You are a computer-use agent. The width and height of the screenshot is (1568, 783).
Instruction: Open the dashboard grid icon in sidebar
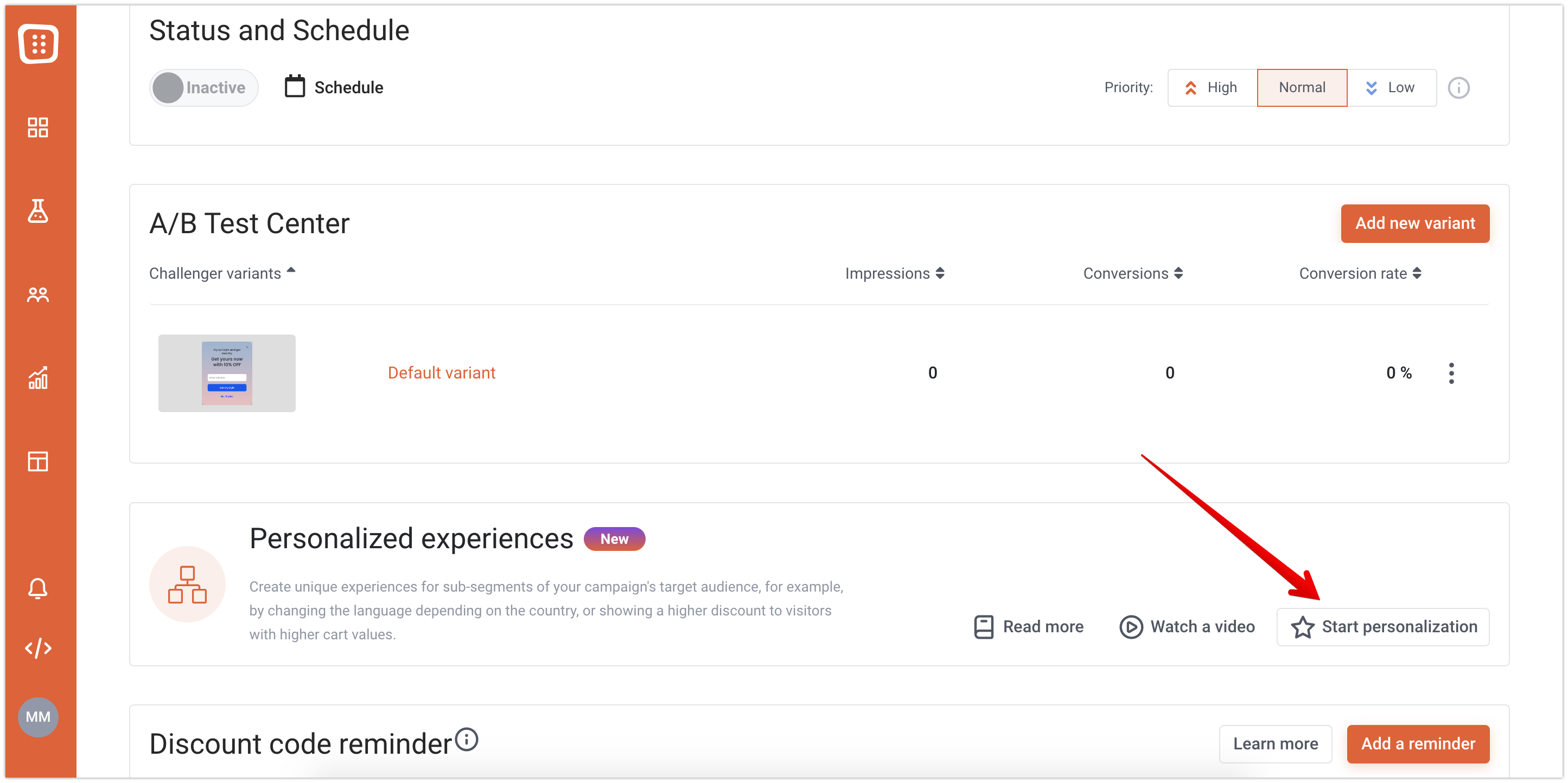click(38, 127)
